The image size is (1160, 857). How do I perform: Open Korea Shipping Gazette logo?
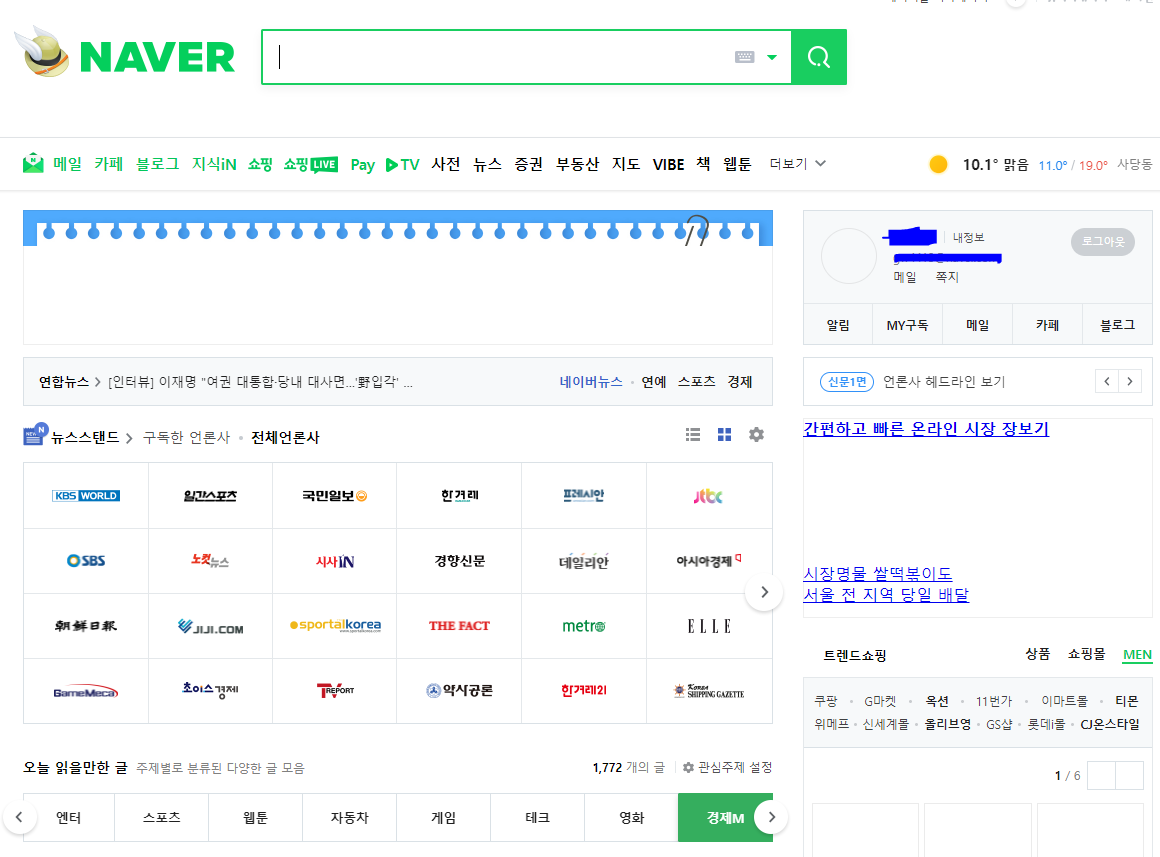(x=709, y=691)
